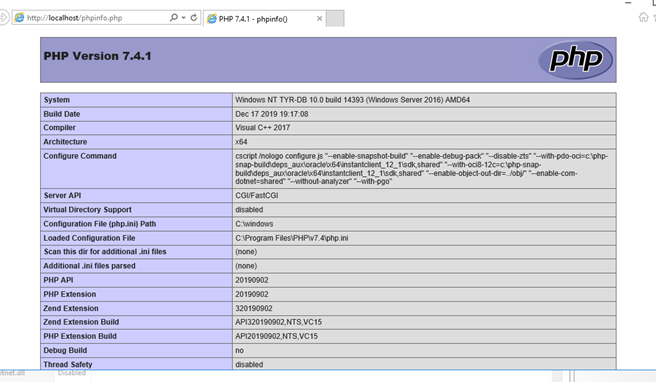Select the CGI/FastCGI value
Screen dimensions: 656x382
coord(256,195)
